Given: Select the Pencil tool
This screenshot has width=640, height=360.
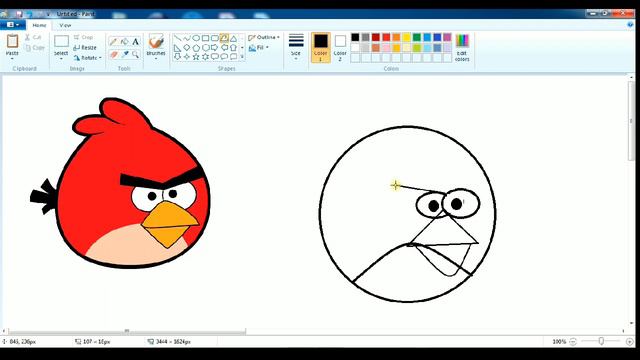Looking at the screenshot, I should [113, 41].
